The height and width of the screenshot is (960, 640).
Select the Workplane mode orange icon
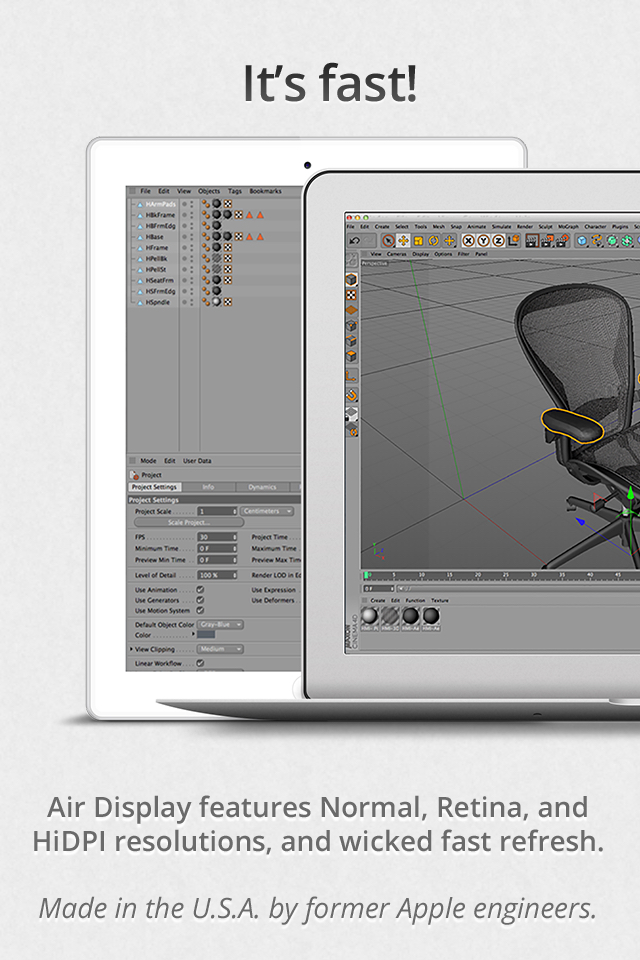(352, 310)
